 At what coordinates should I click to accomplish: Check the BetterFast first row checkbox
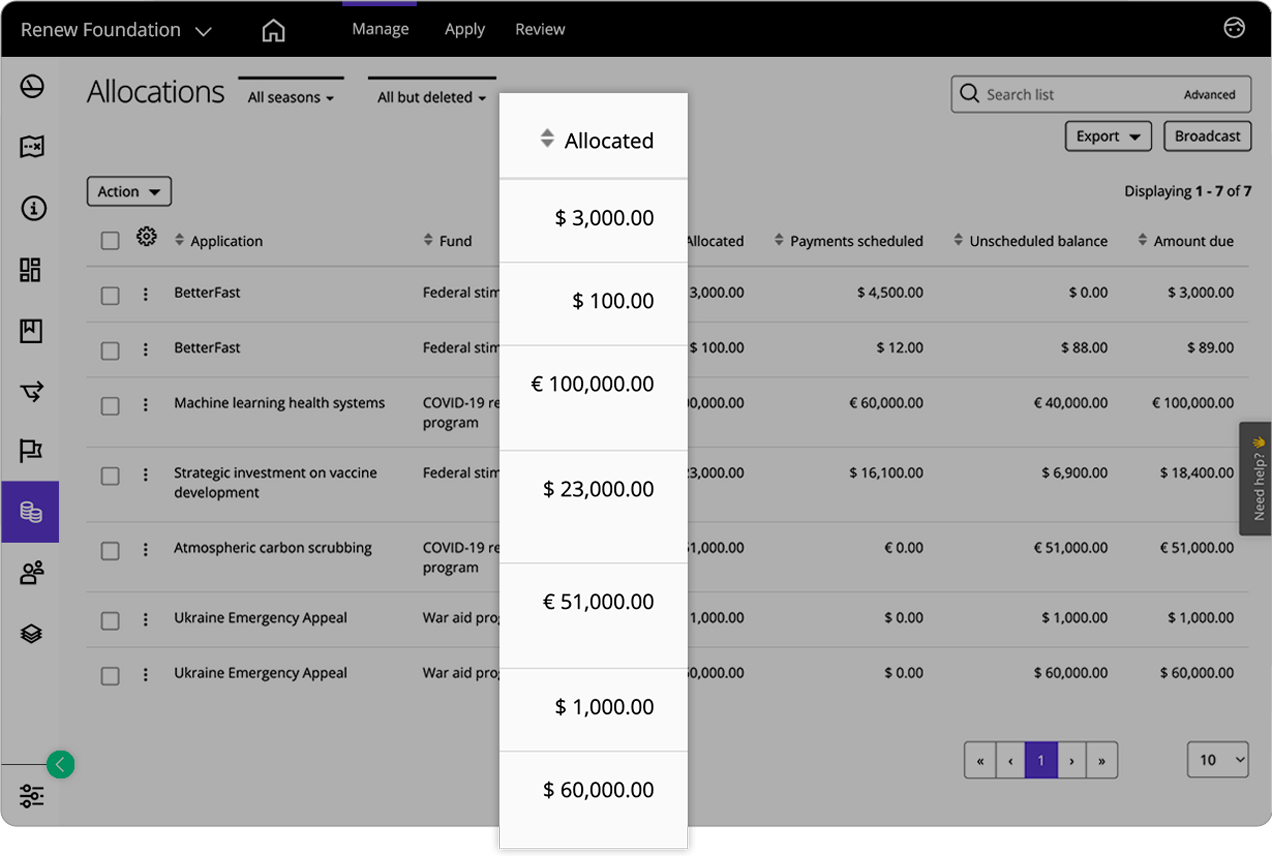pos(110,293)
